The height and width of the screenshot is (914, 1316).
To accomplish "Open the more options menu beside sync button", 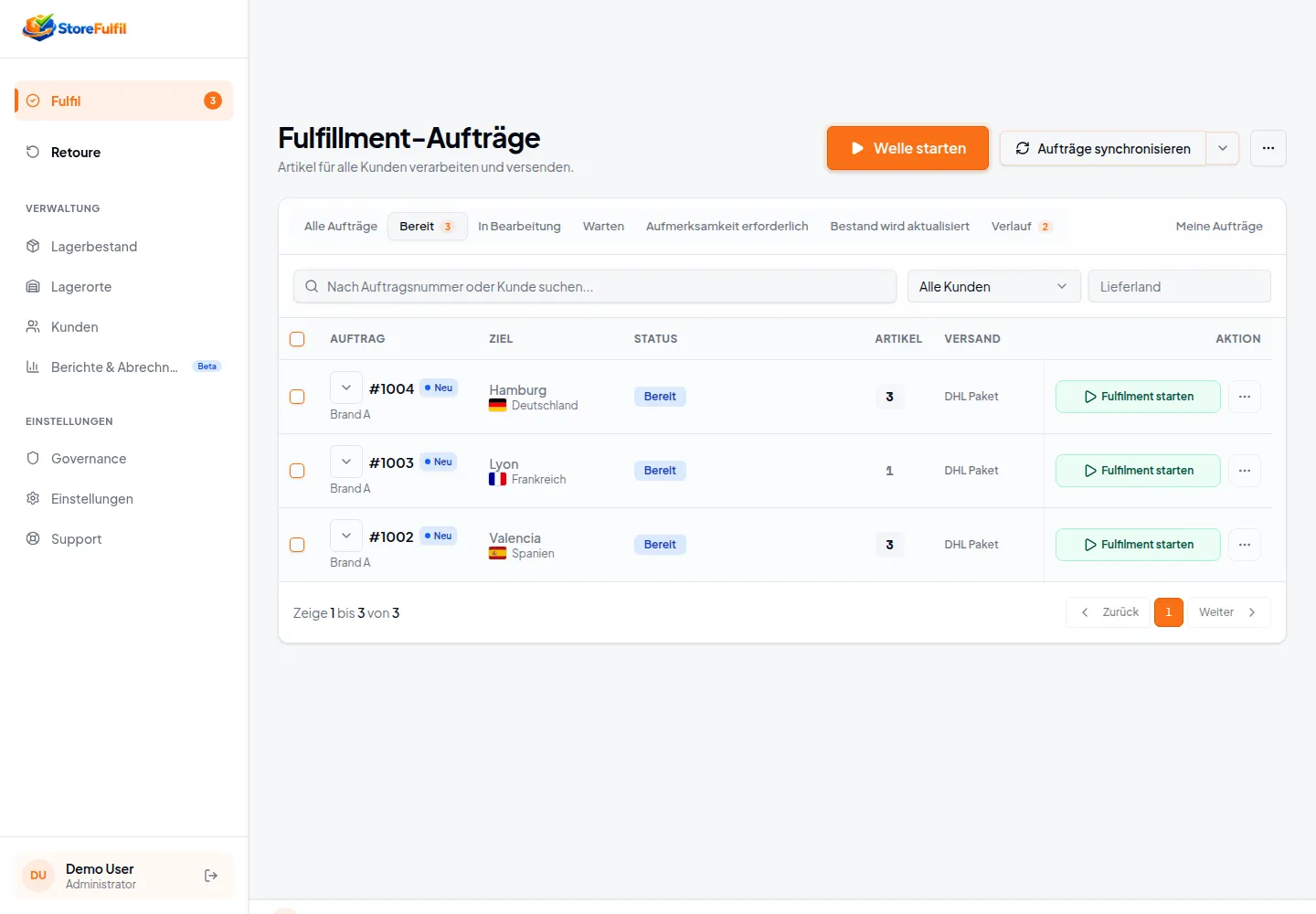I will click(x=1268, y=148).
